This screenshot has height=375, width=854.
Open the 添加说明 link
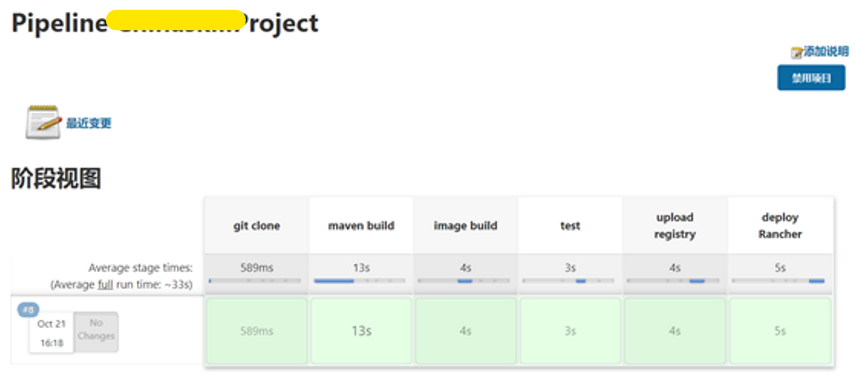(x=826, y=52)
